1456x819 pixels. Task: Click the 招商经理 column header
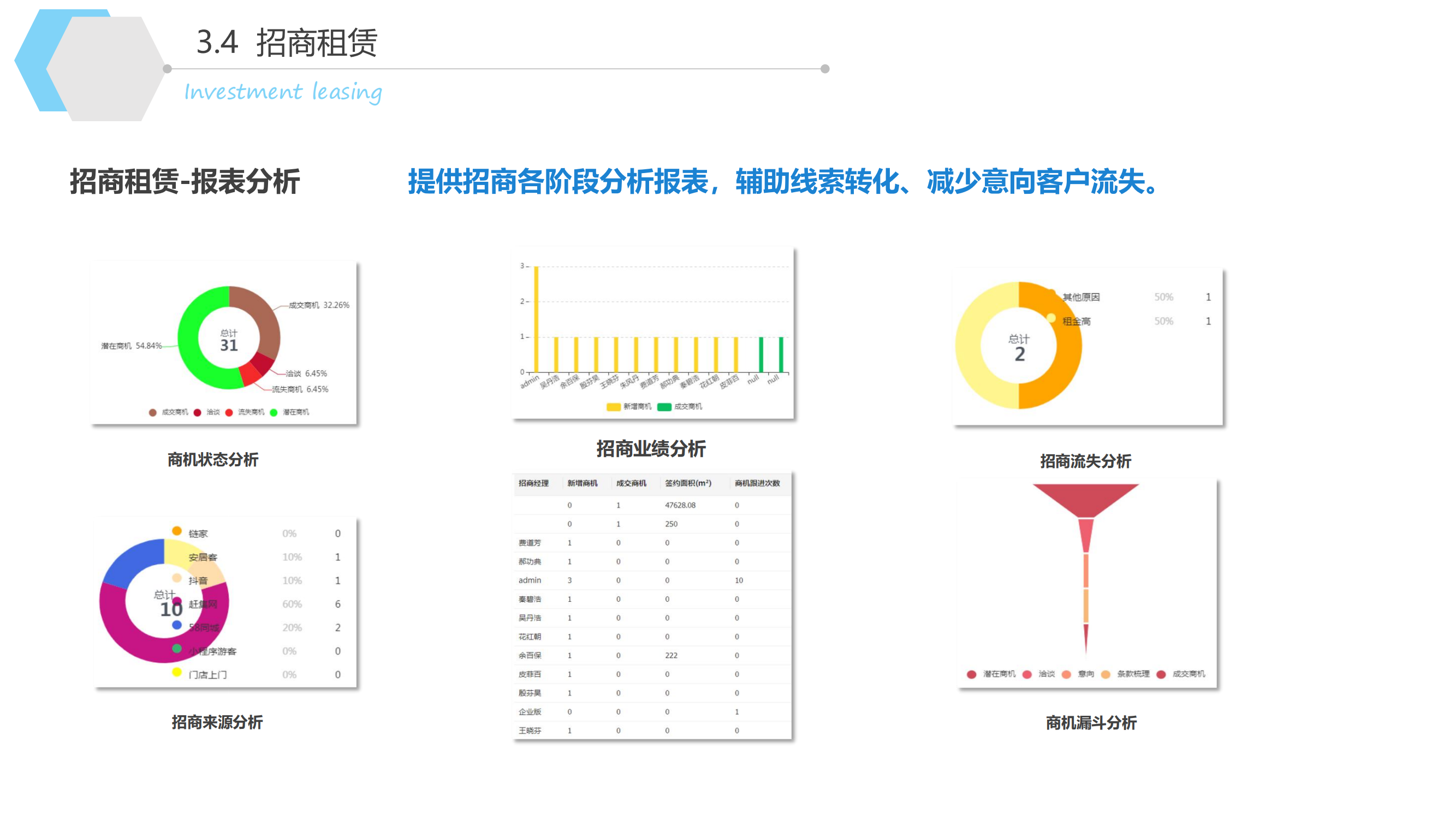point(533,483)
